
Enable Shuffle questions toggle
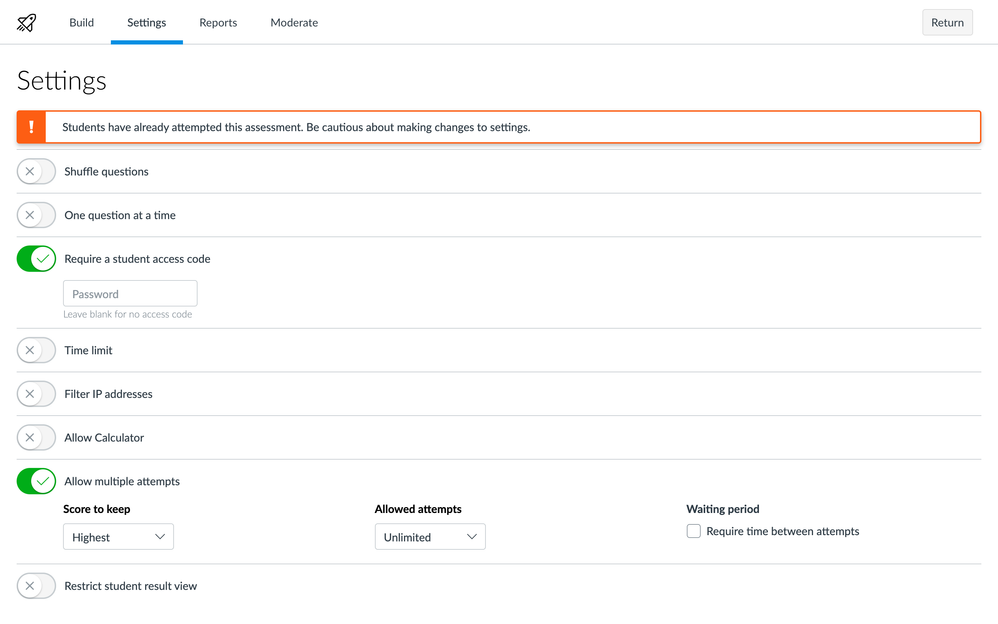(36, 172)
